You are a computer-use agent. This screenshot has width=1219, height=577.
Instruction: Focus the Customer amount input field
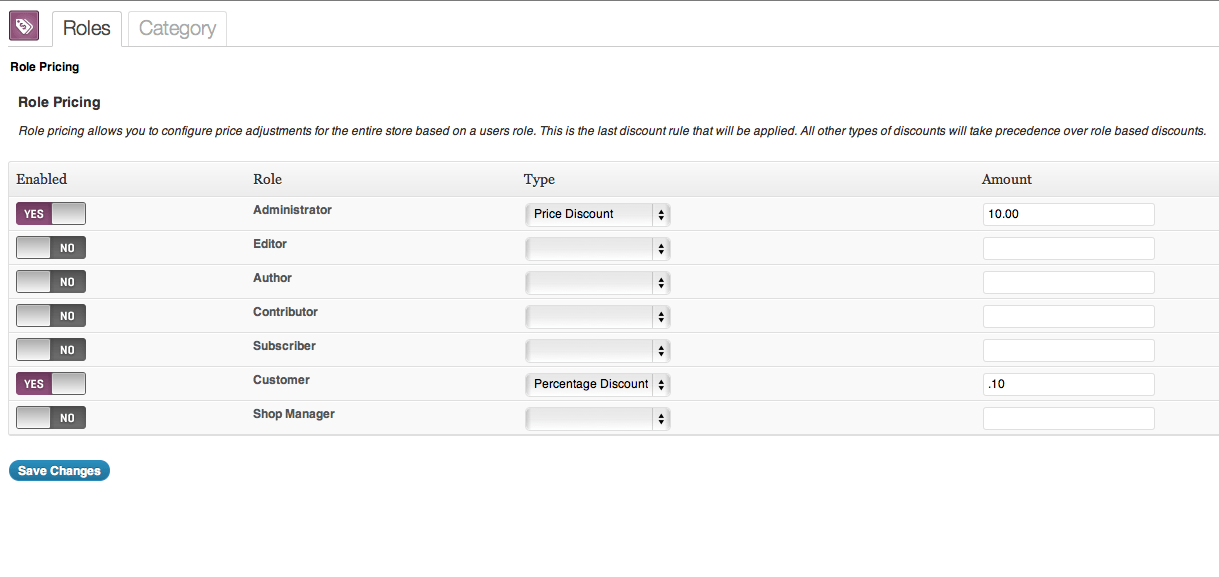pyautogui.click(x=1068, y=384)
